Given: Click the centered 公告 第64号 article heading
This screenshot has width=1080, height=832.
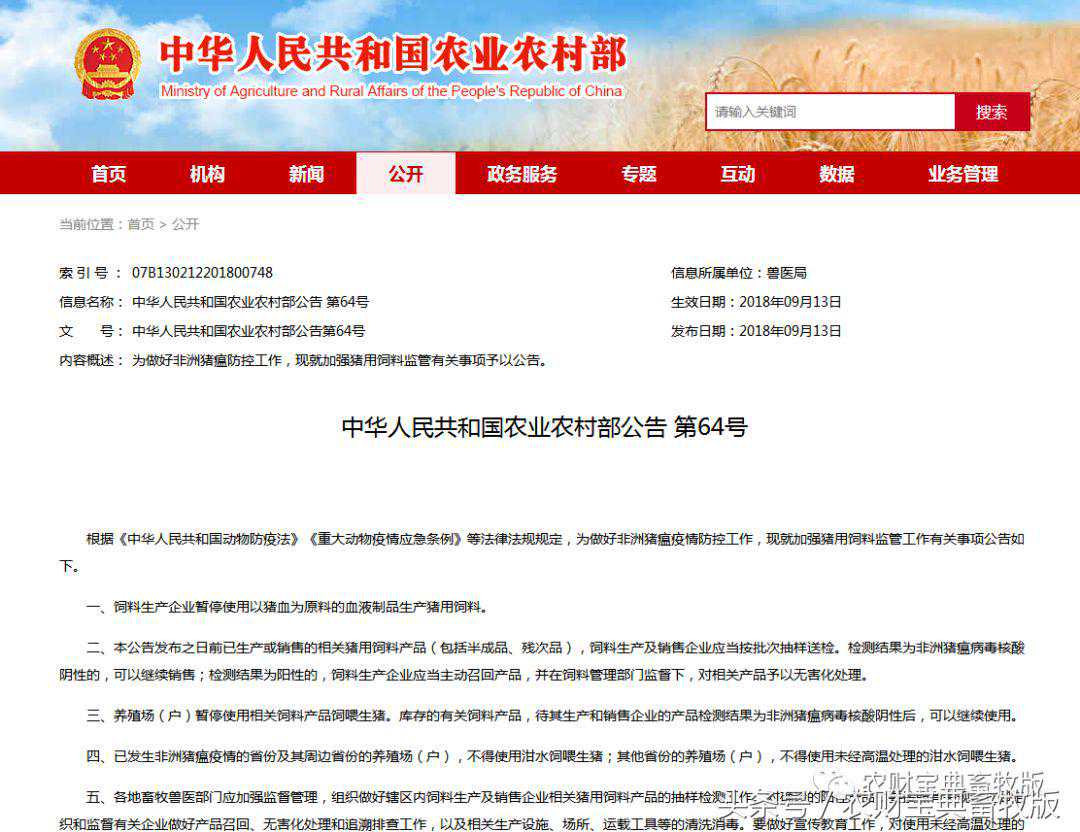Looking at the screenshot, I should 544,428.
